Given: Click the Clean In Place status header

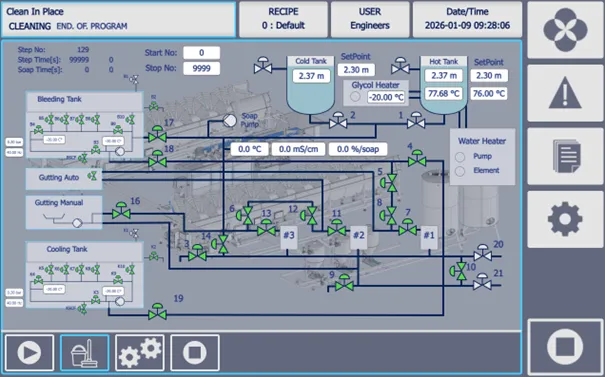Looking at the screenshot, I should [118, 19].
